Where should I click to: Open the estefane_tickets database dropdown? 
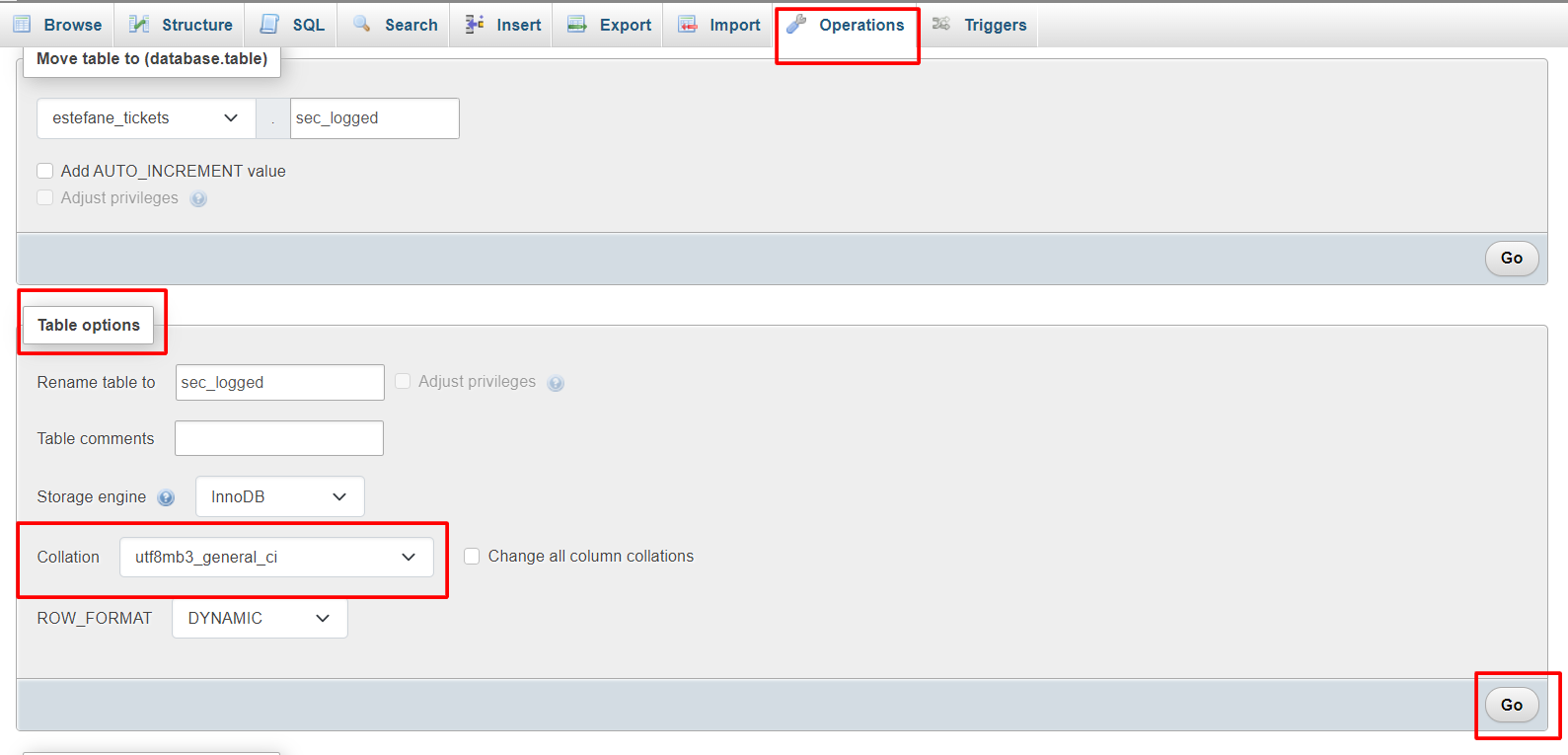coord(146,118)
